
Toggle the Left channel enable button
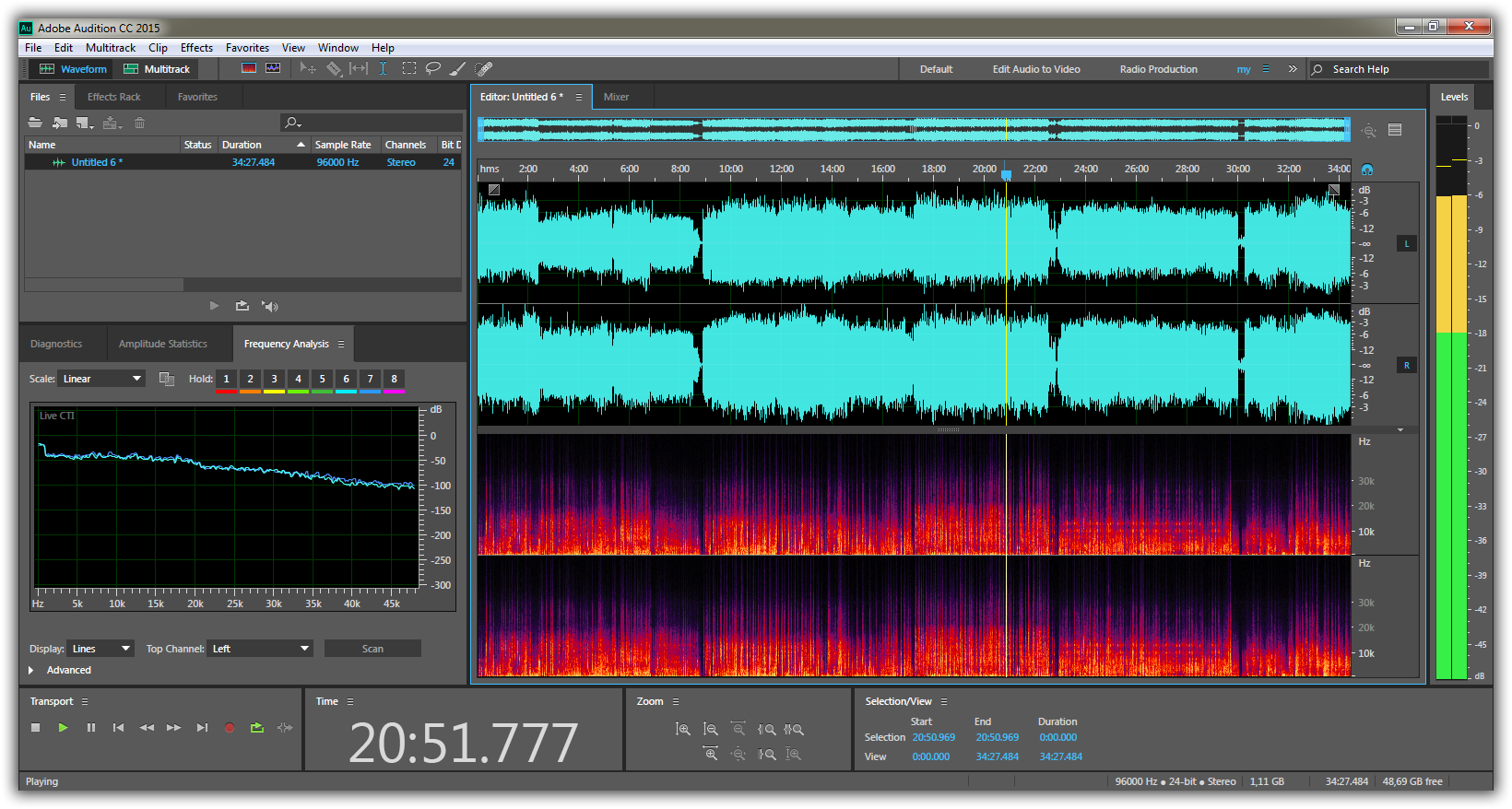click(x=1407, y=244)
